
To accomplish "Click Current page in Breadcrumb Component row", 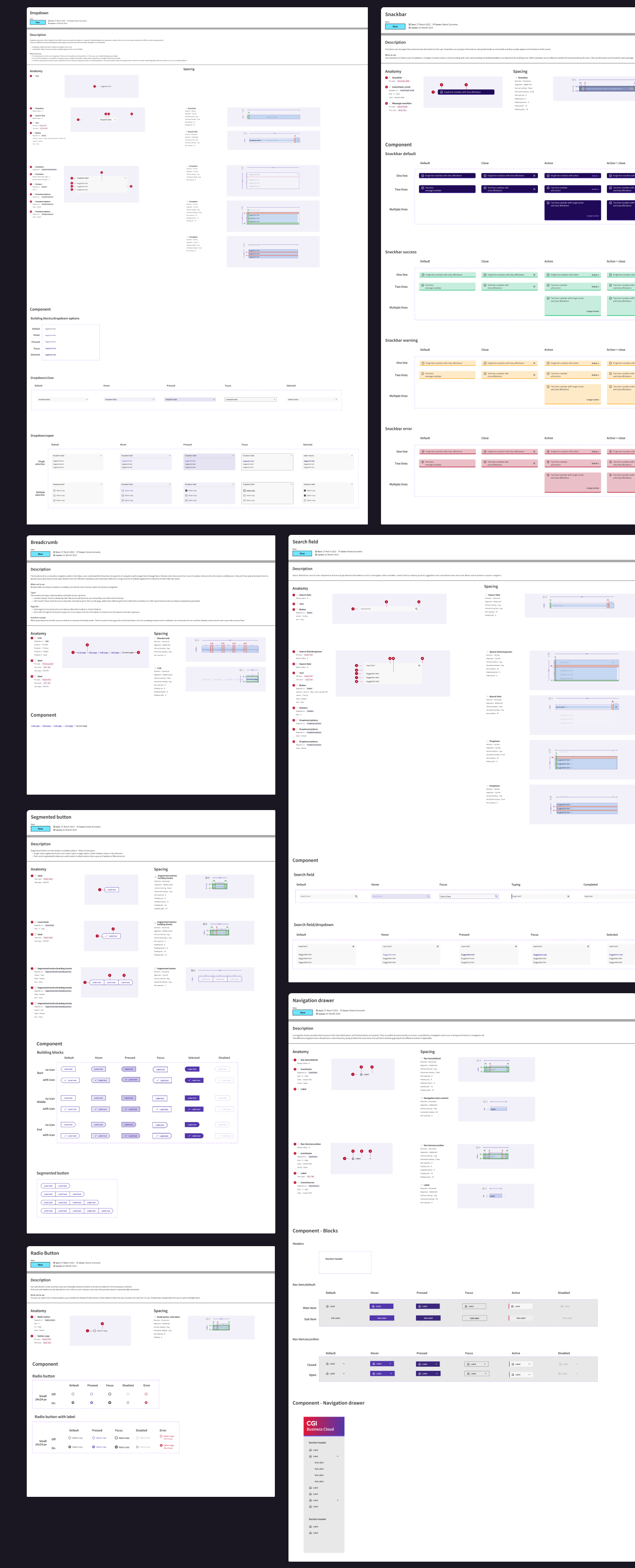I will 82,726.
